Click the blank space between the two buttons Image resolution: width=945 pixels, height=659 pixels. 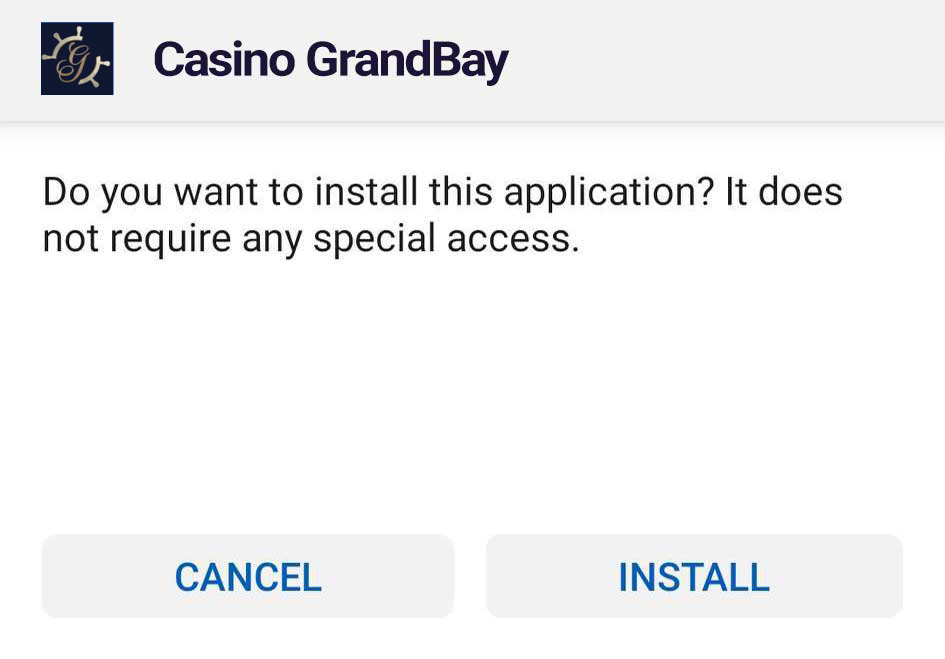coord(470,576)
